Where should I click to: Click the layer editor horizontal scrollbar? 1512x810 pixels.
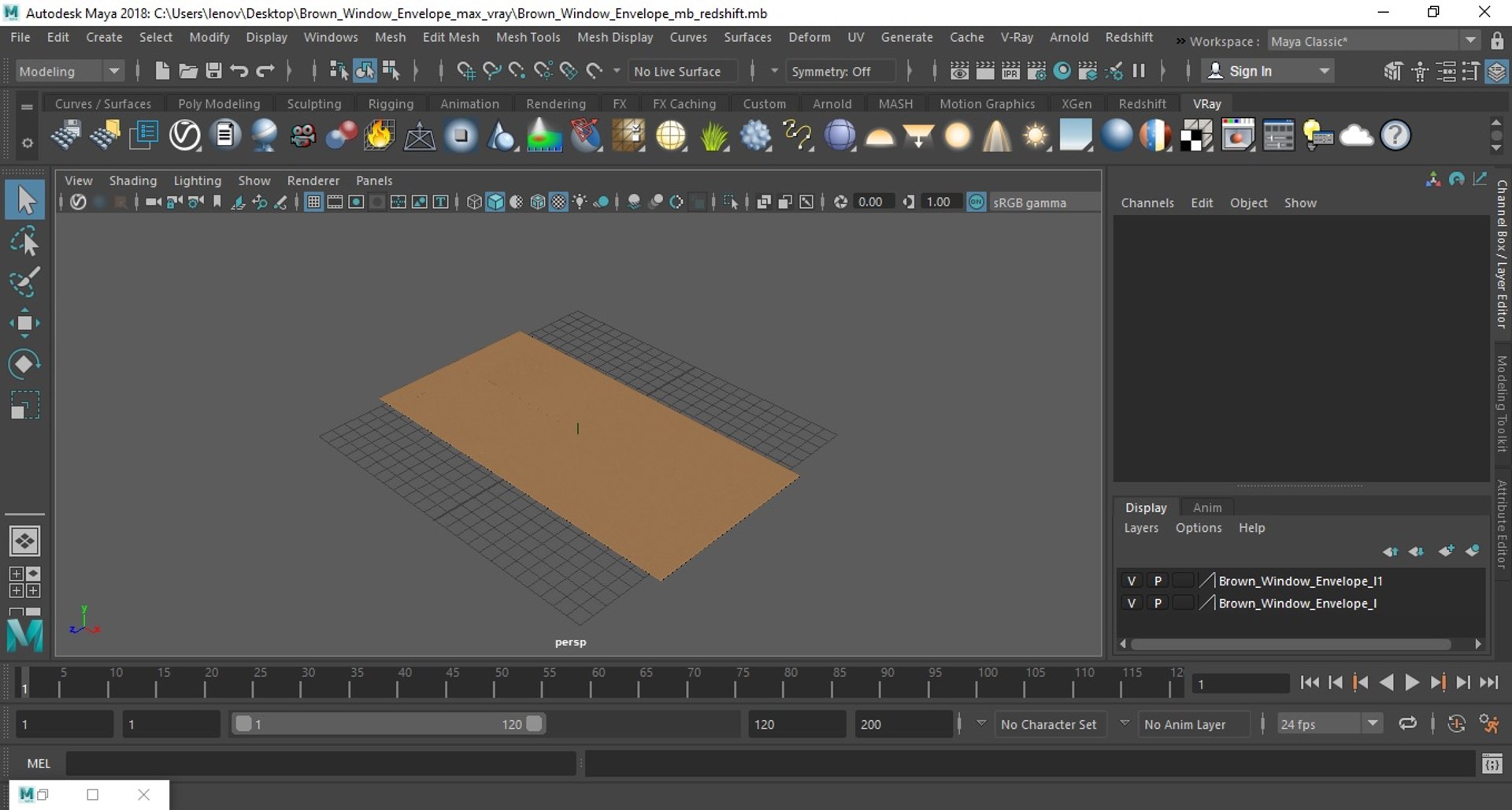pos(1291,644)
